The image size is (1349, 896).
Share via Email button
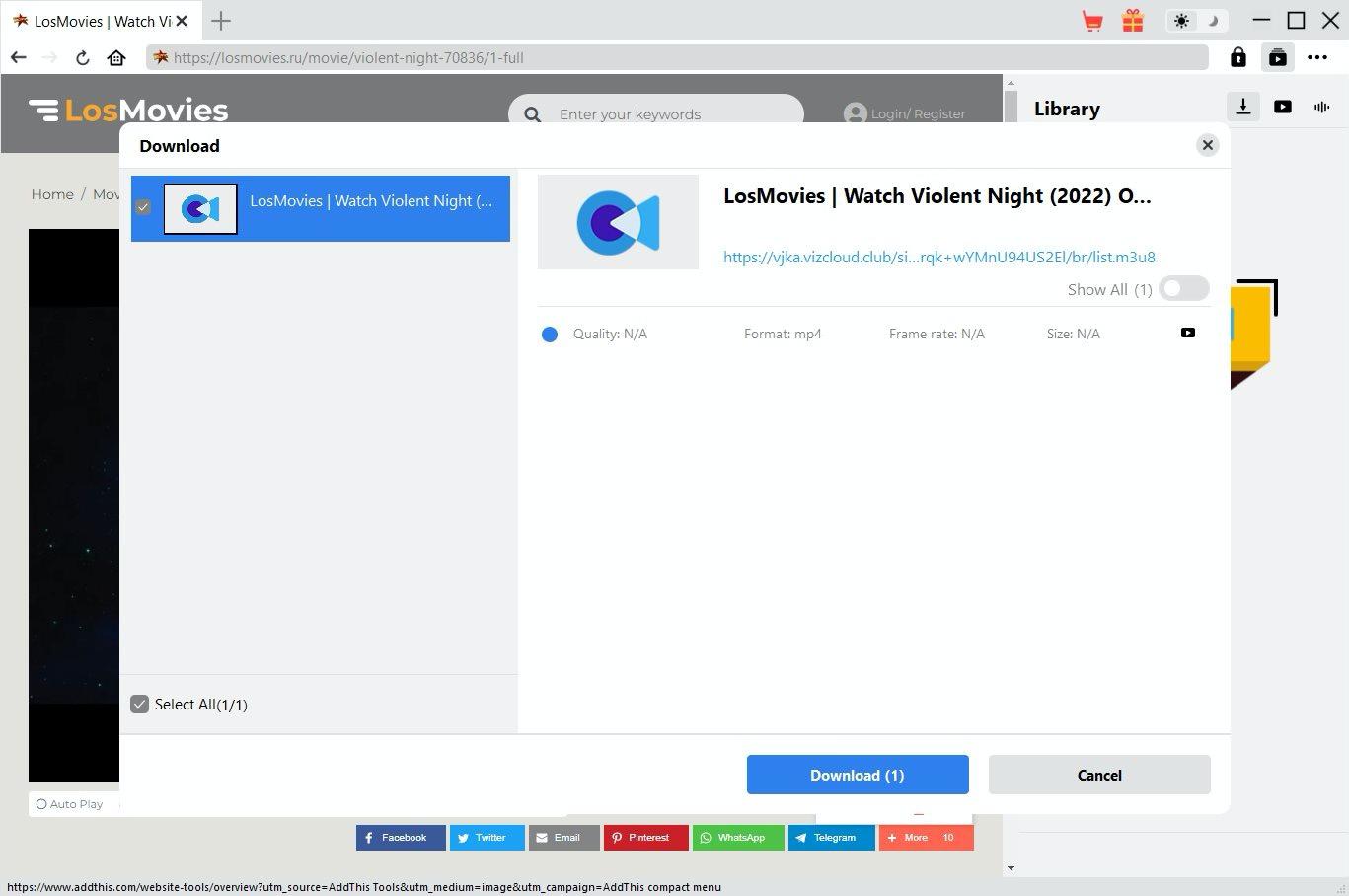[564, 838]
